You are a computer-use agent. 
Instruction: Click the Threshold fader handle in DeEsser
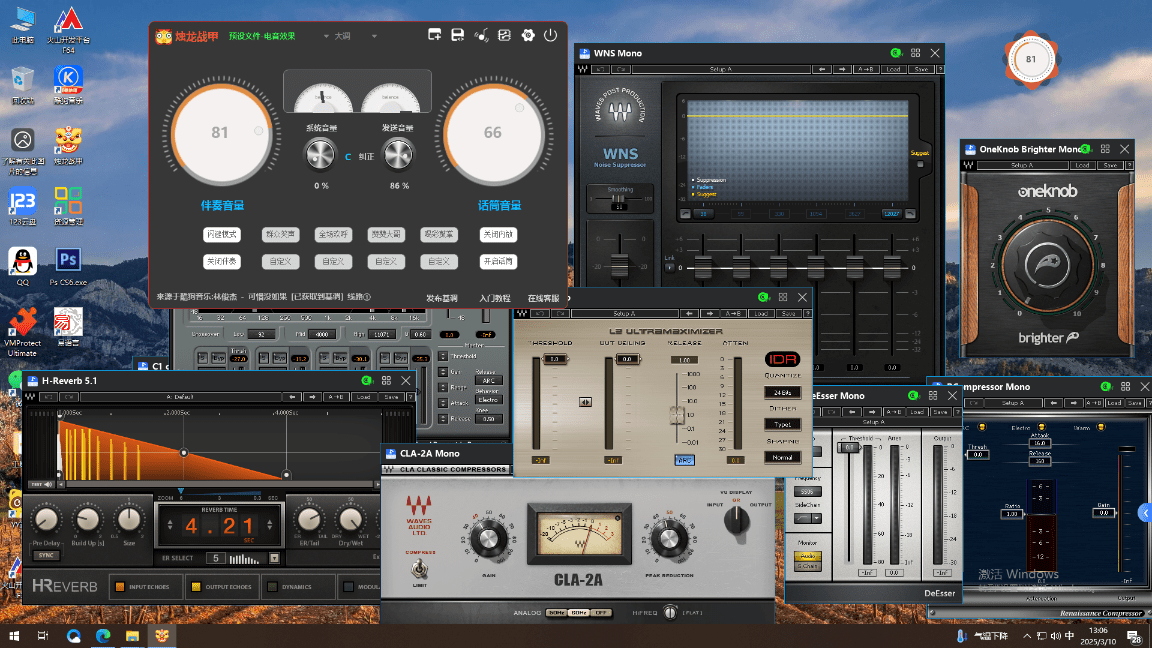[849, 447]
